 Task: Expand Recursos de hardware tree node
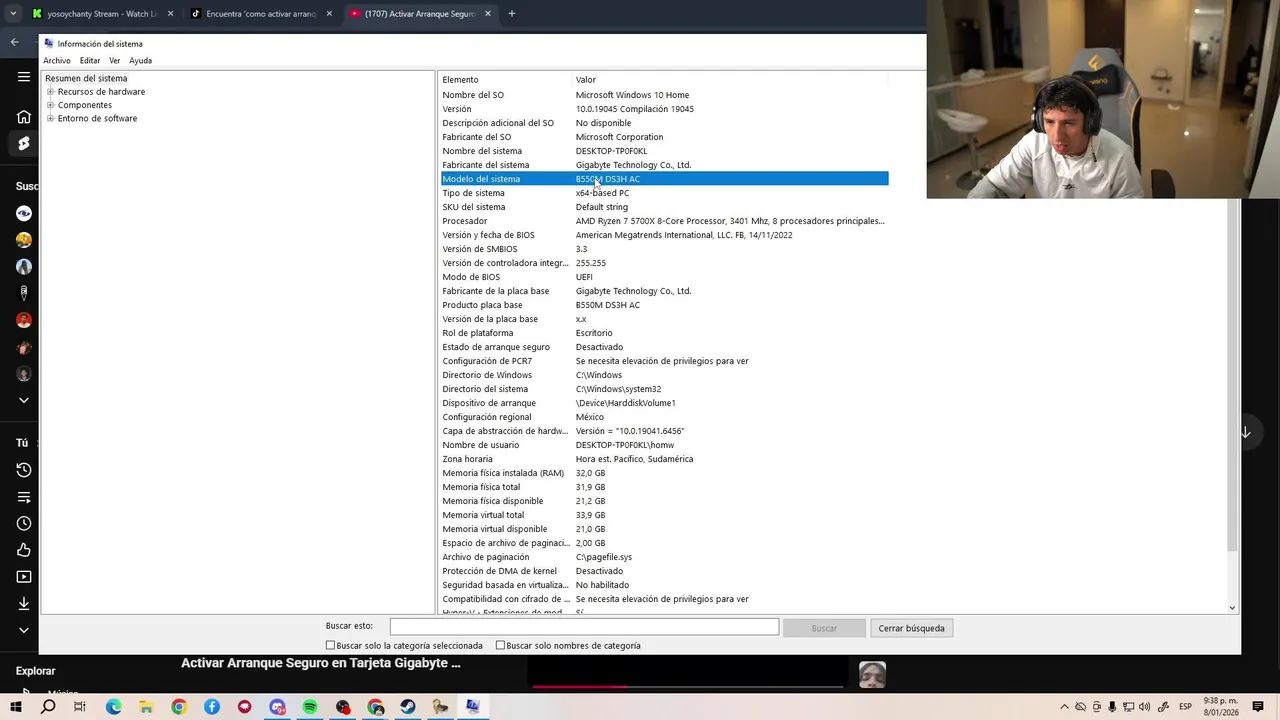pos(50,92)
